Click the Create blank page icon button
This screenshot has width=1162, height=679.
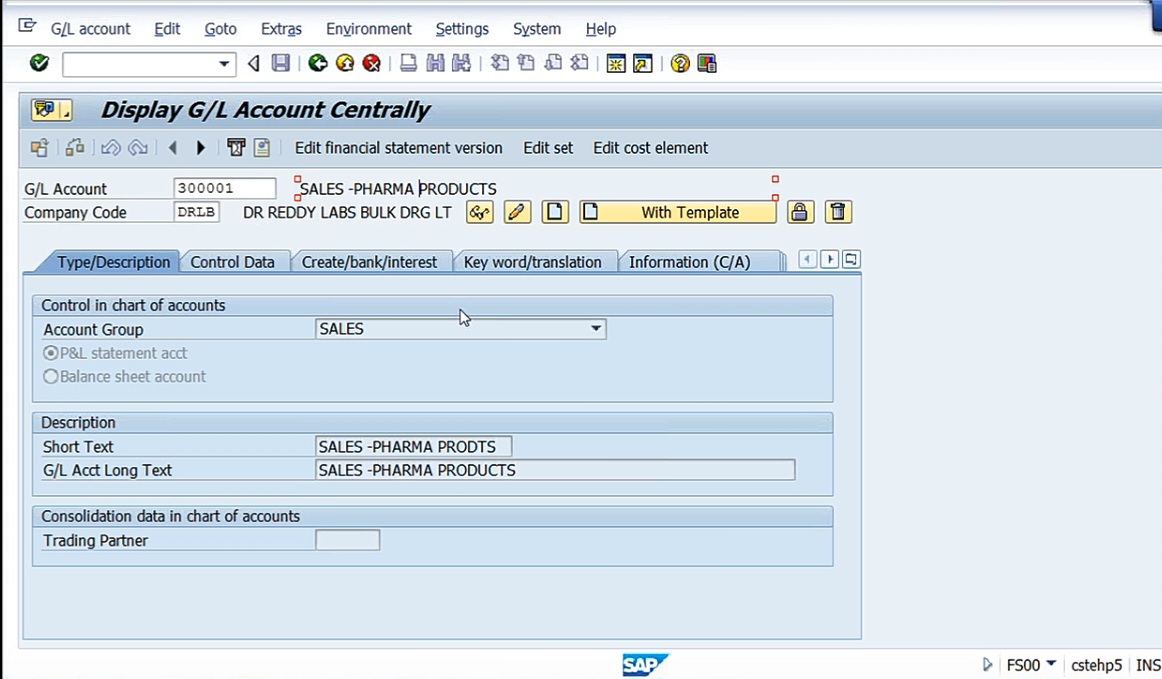click(x=554, y=212)
